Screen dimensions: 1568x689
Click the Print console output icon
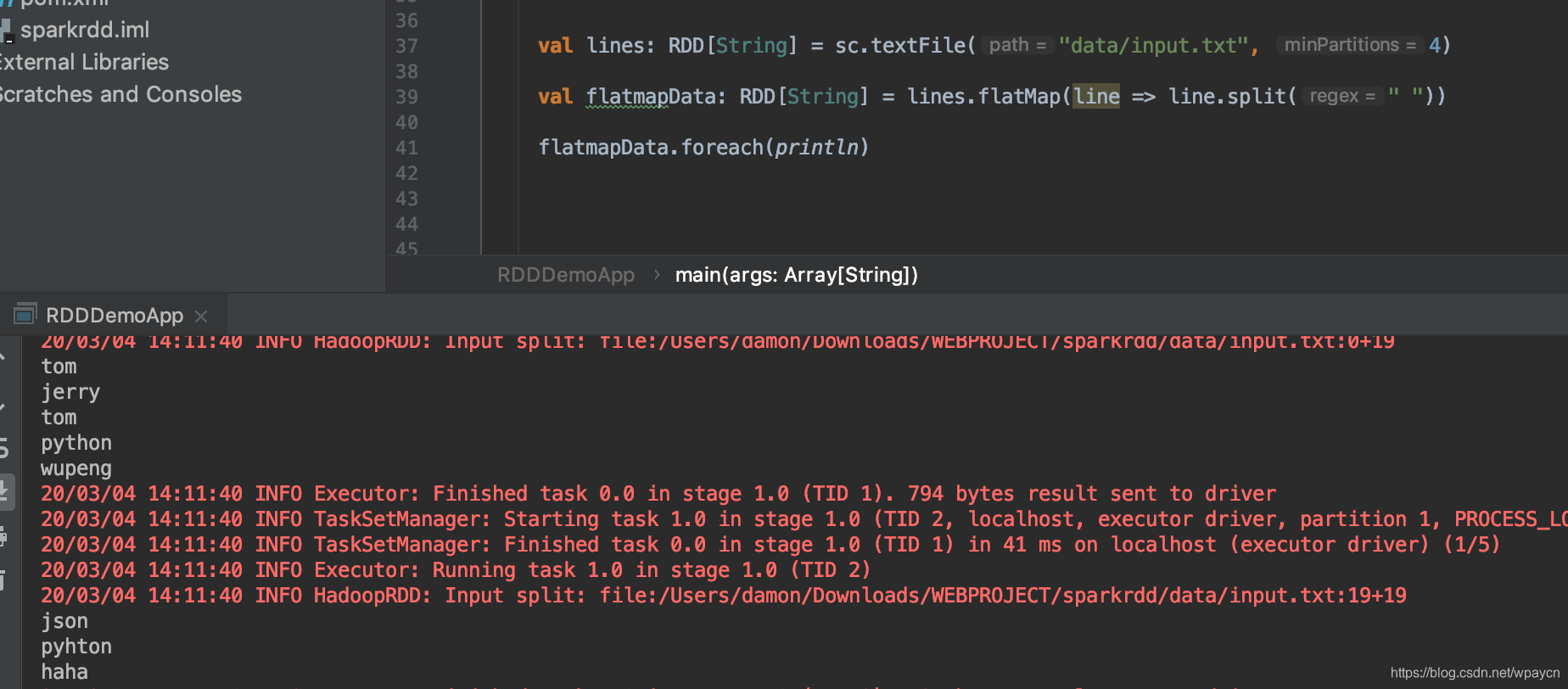(x=4, y=536)
